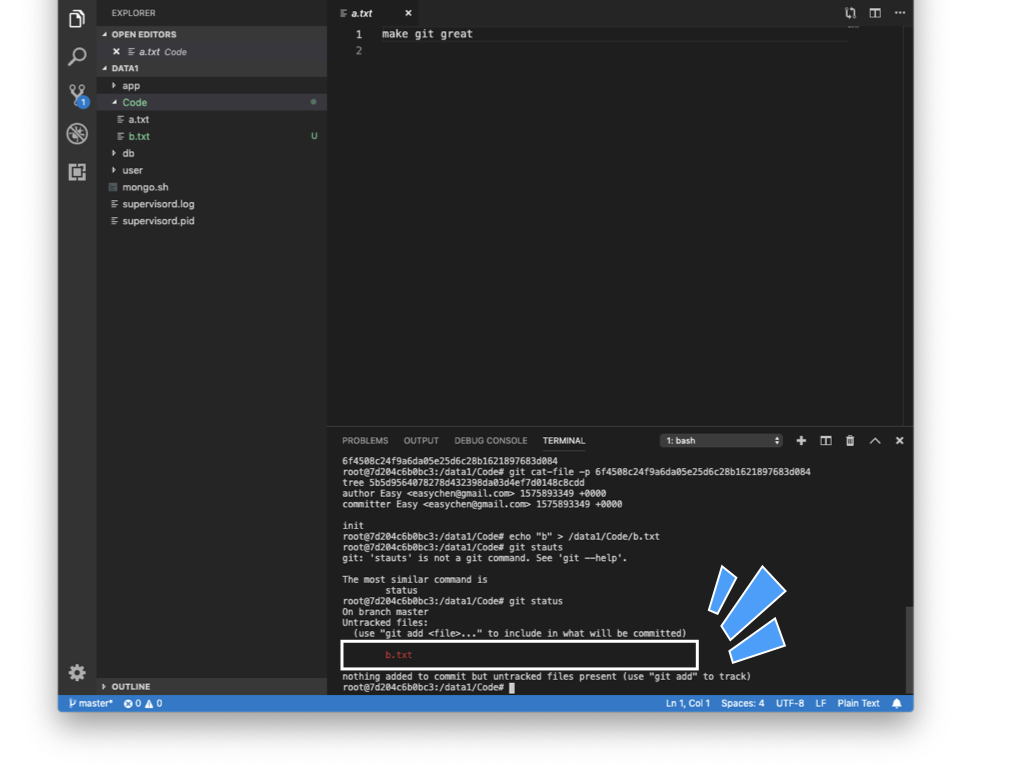1024x768 pixels.
Task: Select the bash terminal dropdown
Action: 721,441
